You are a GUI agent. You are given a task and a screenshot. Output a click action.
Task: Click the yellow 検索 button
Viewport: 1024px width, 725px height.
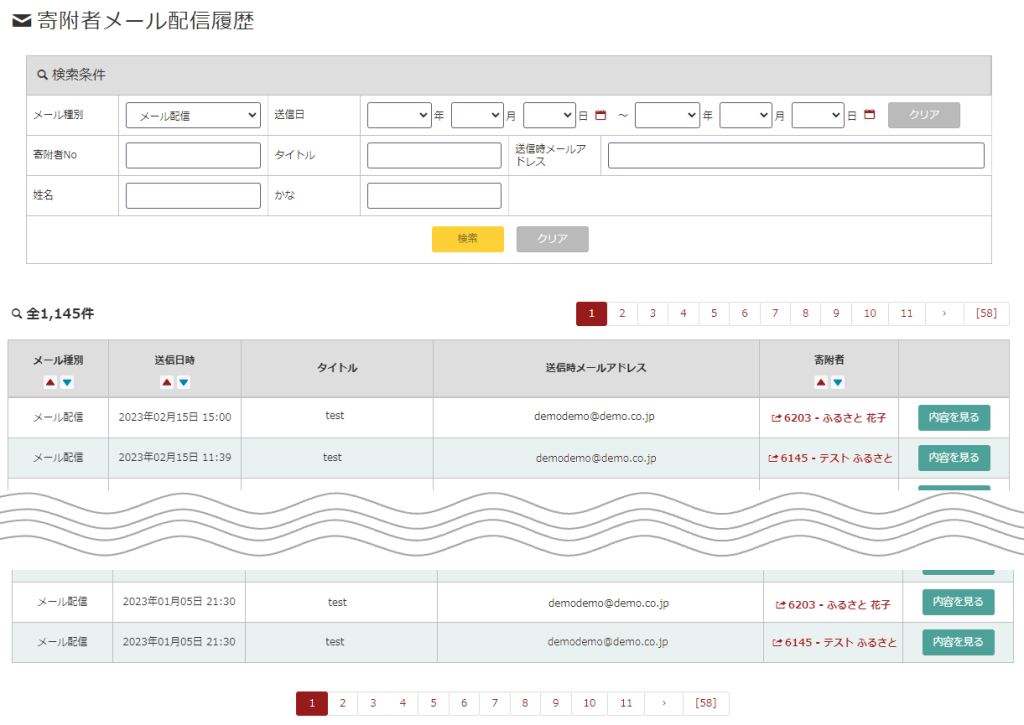(x=467, y=239)
